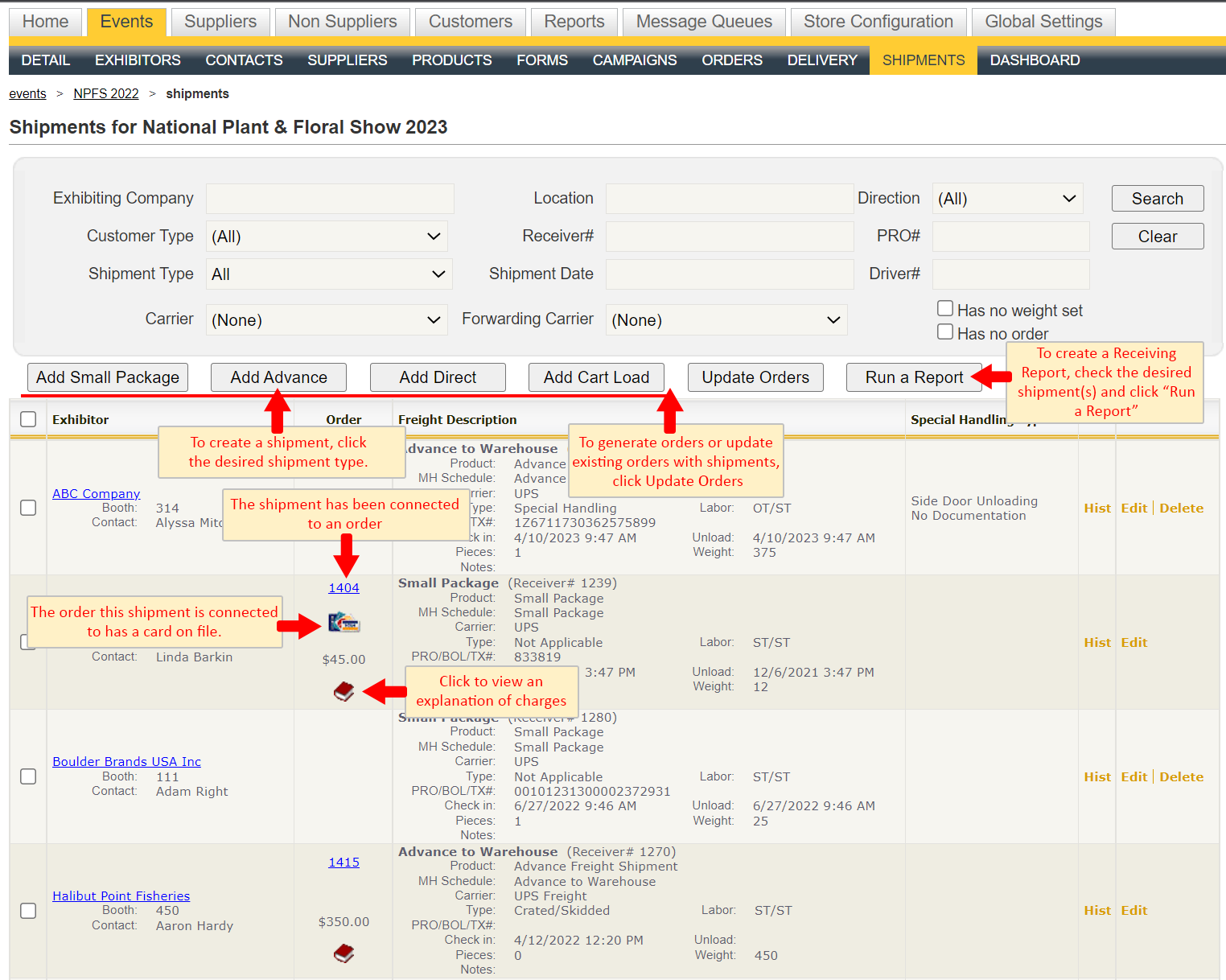The height and width of the screenshot is (980, 1226).
Task: Delete the Boulder Brands USA Inc shipment
Action: coord(1181,777)
